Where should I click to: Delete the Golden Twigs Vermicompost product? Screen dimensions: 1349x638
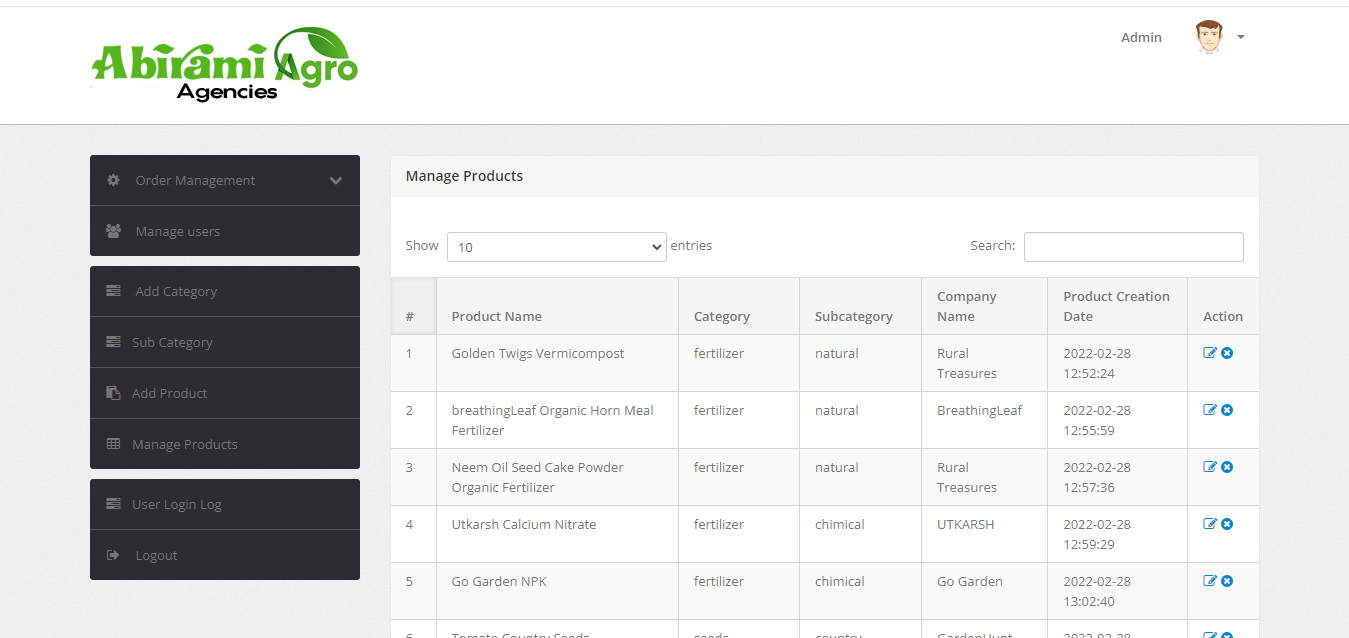pyautogui.click(x=1227, y=353)
